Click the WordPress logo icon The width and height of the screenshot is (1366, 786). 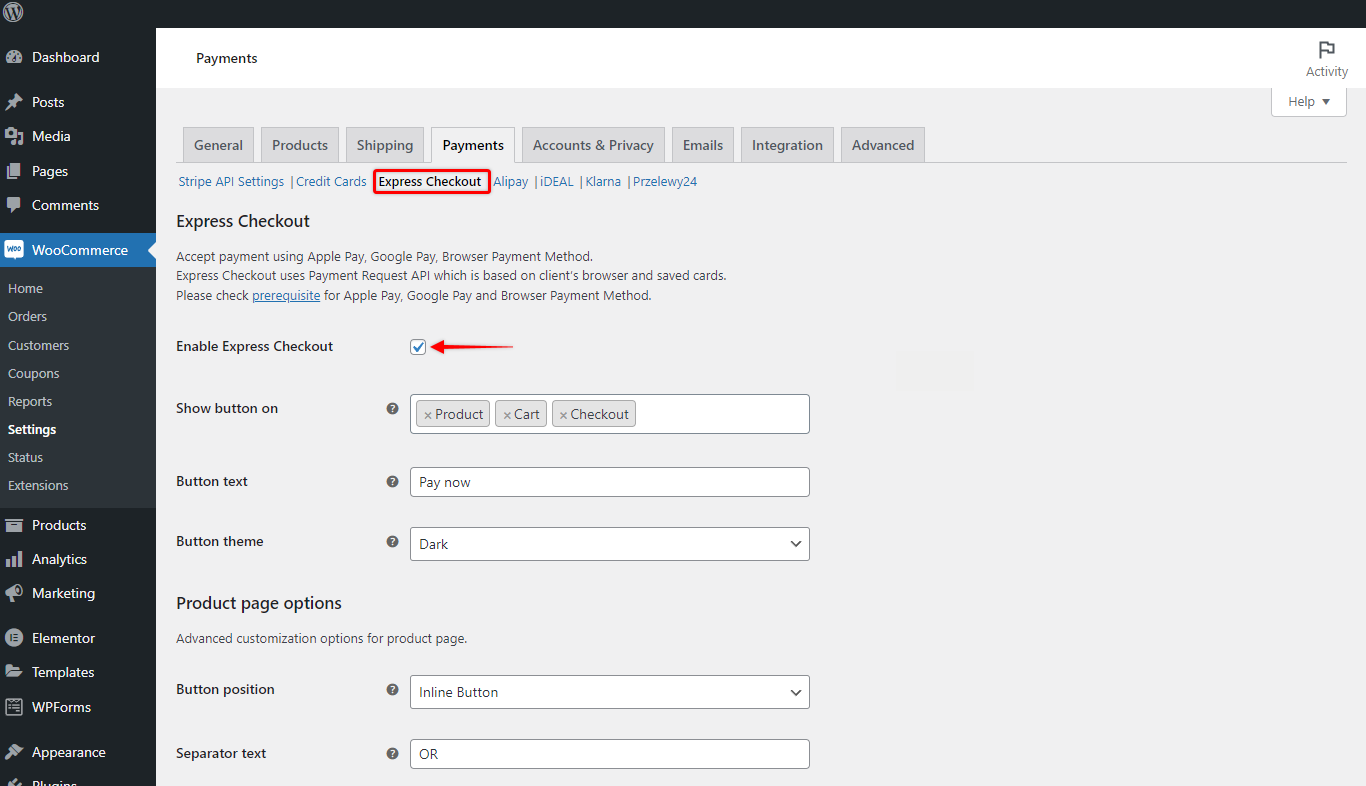coord(13,13)
